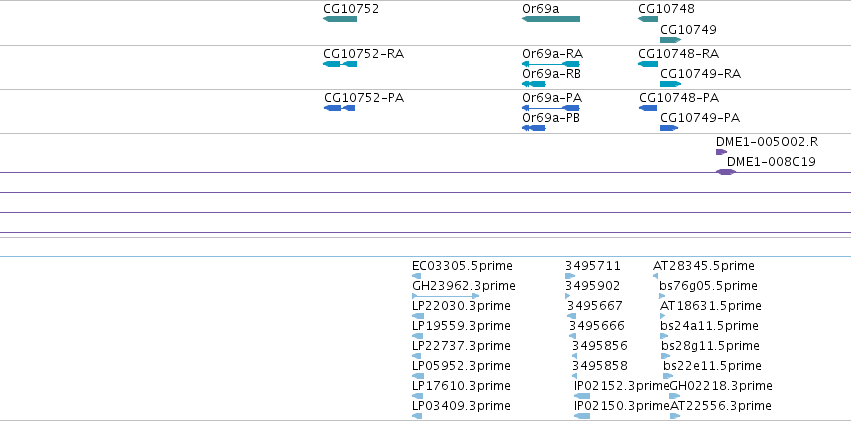Select the LP22030.3prime EST glyph
The height and width of the screenshot is (421, 851).
[418, 316]
